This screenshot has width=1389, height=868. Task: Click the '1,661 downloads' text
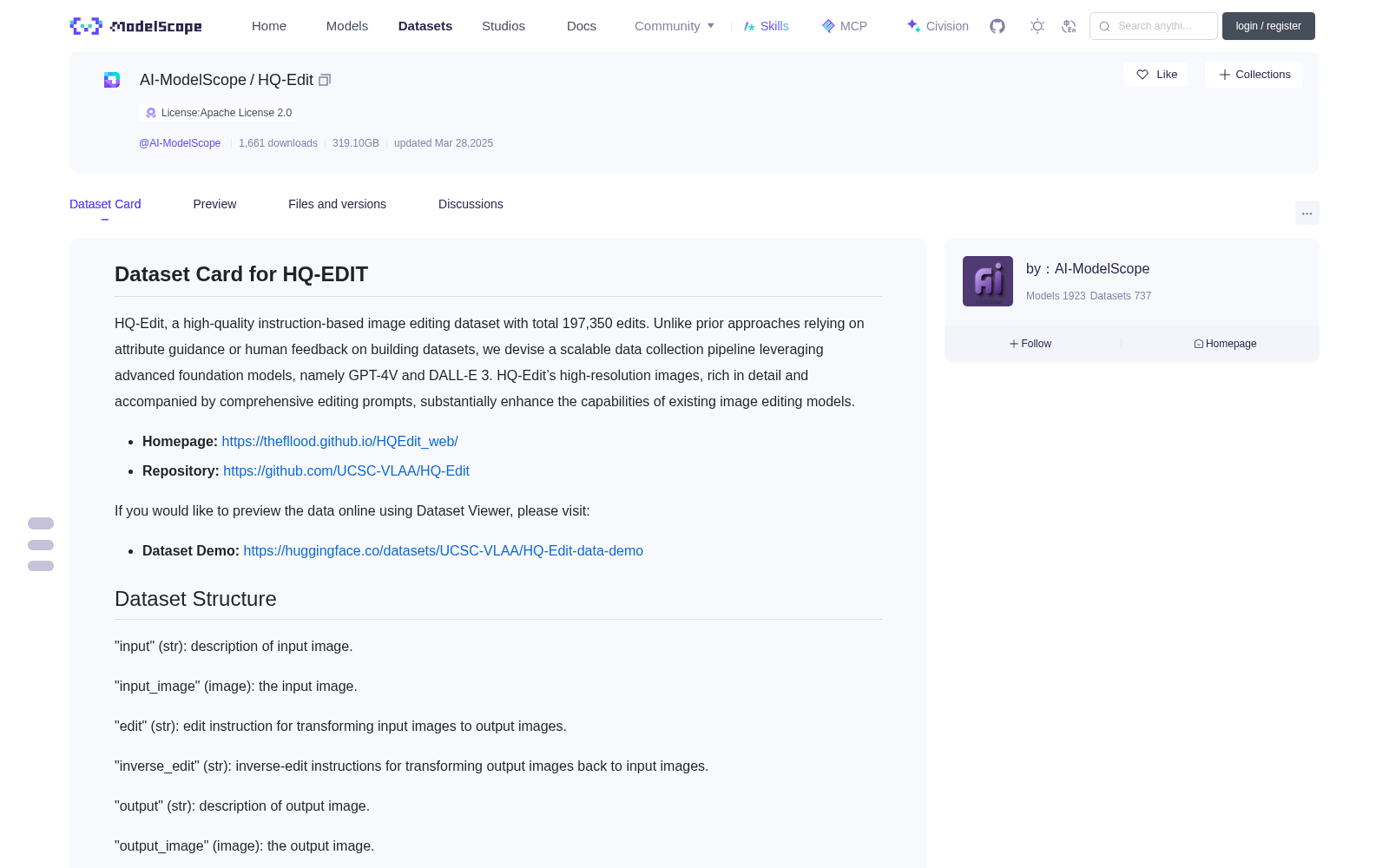point(278,143)
